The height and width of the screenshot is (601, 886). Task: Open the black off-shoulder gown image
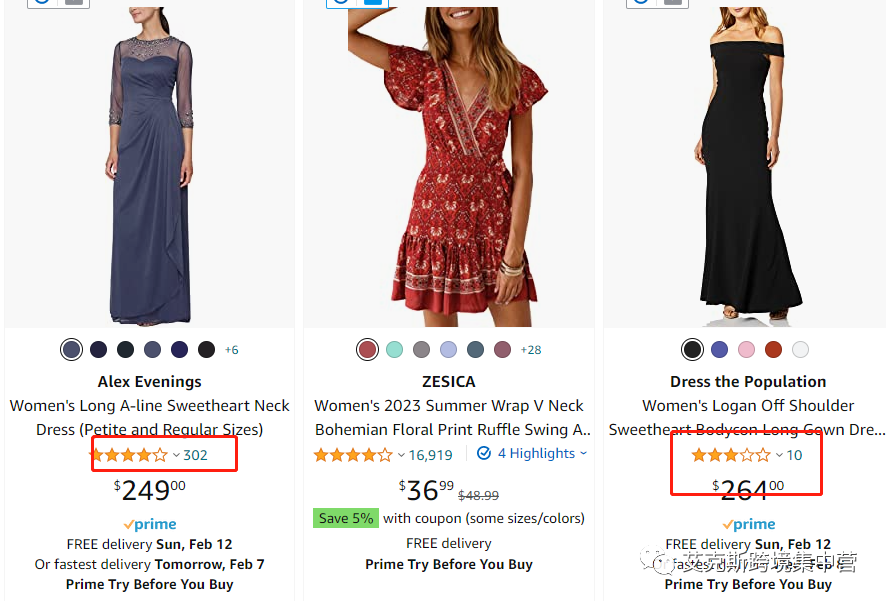point(748,165)
